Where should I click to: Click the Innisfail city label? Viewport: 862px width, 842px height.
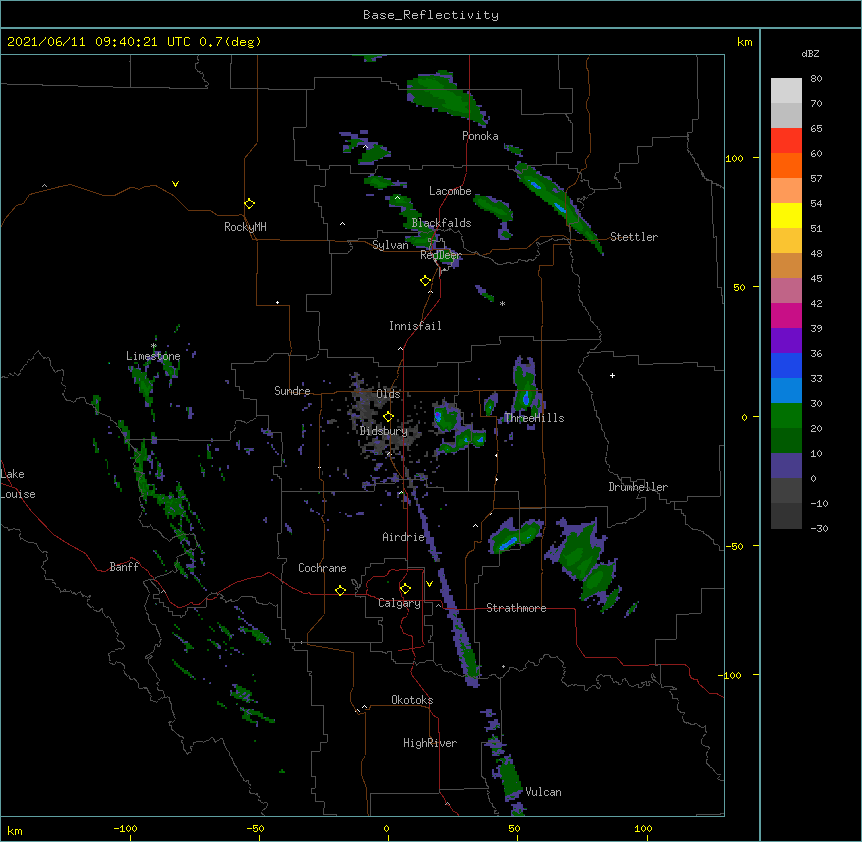coord(415,326)
